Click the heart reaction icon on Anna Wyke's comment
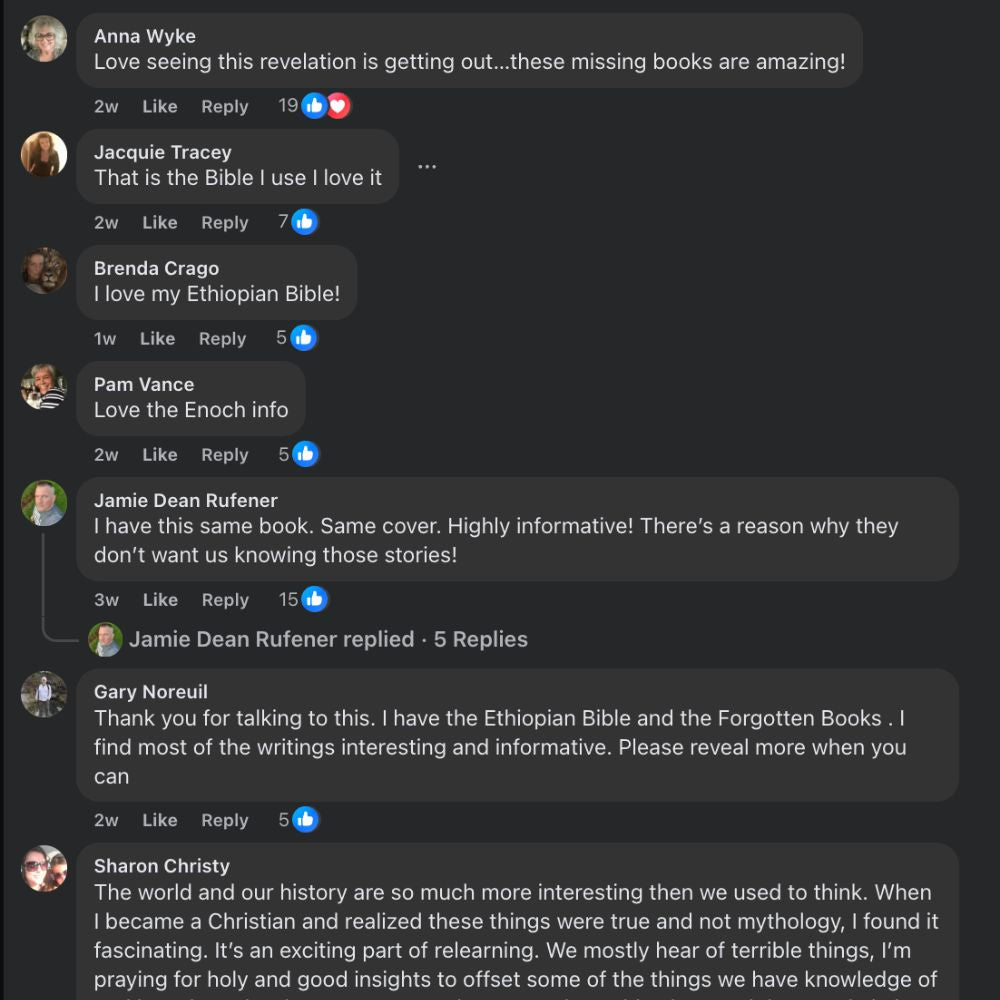The height and width of the screenshot is (1000, 1000). pos(338,106)
